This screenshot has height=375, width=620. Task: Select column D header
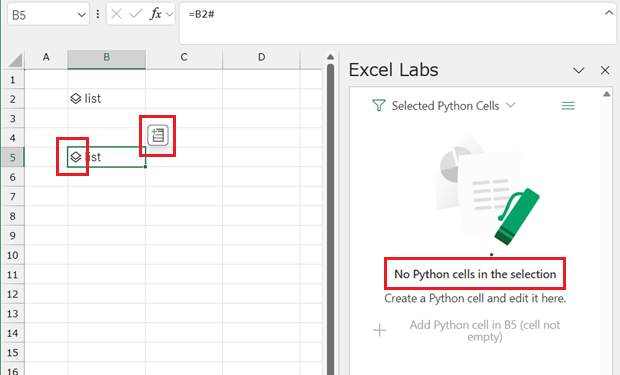261,57
